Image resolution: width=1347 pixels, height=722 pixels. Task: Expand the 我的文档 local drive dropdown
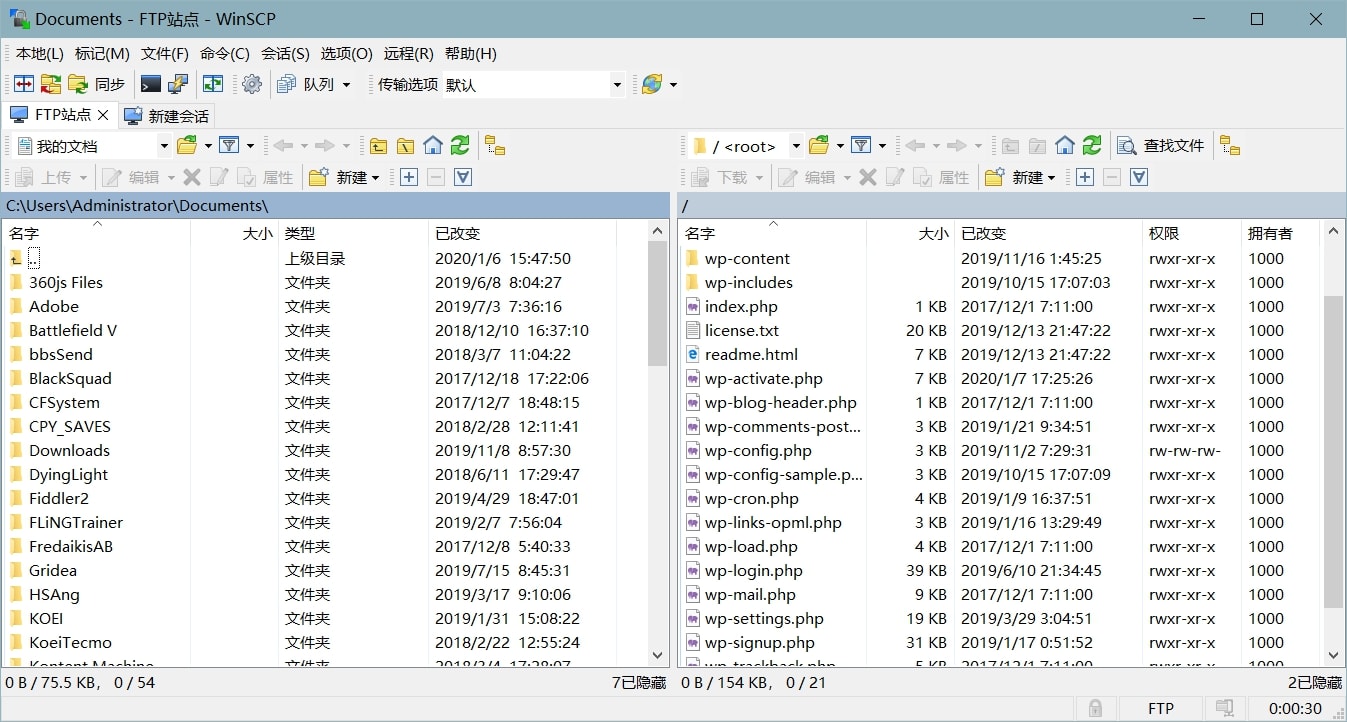[x=164, y=146]
